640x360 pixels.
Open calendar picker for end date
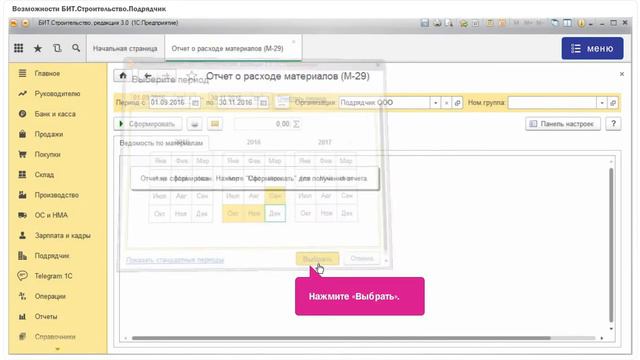pyautogui.click(x=263, y=102)
